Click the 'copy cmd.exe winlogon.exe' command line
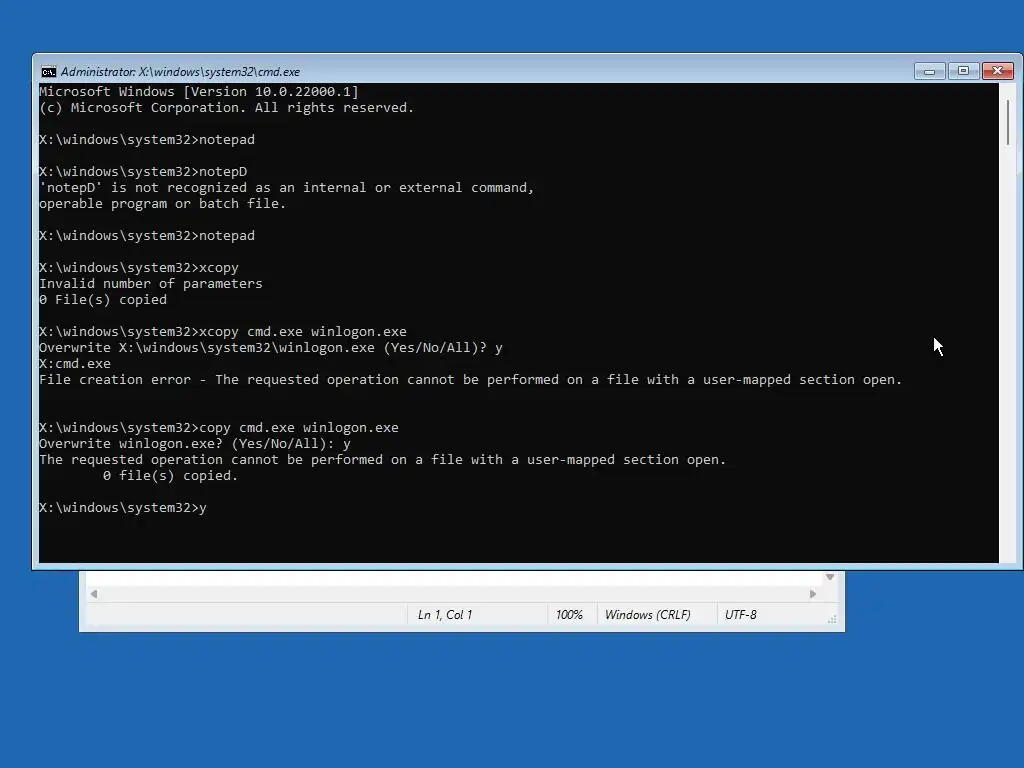The height and width of the screenshot is (768, 1024). click(219, 428)
